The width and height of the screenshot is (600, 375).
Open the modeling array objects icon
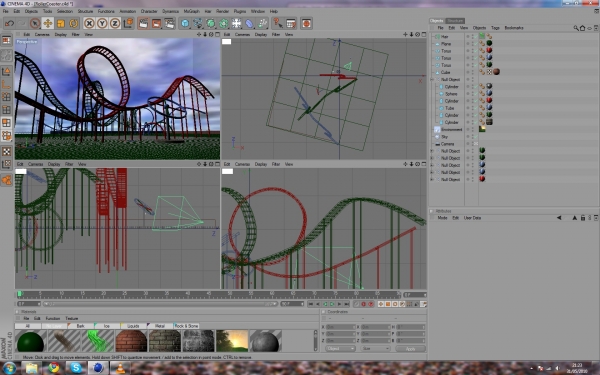(x=224, y=23)
